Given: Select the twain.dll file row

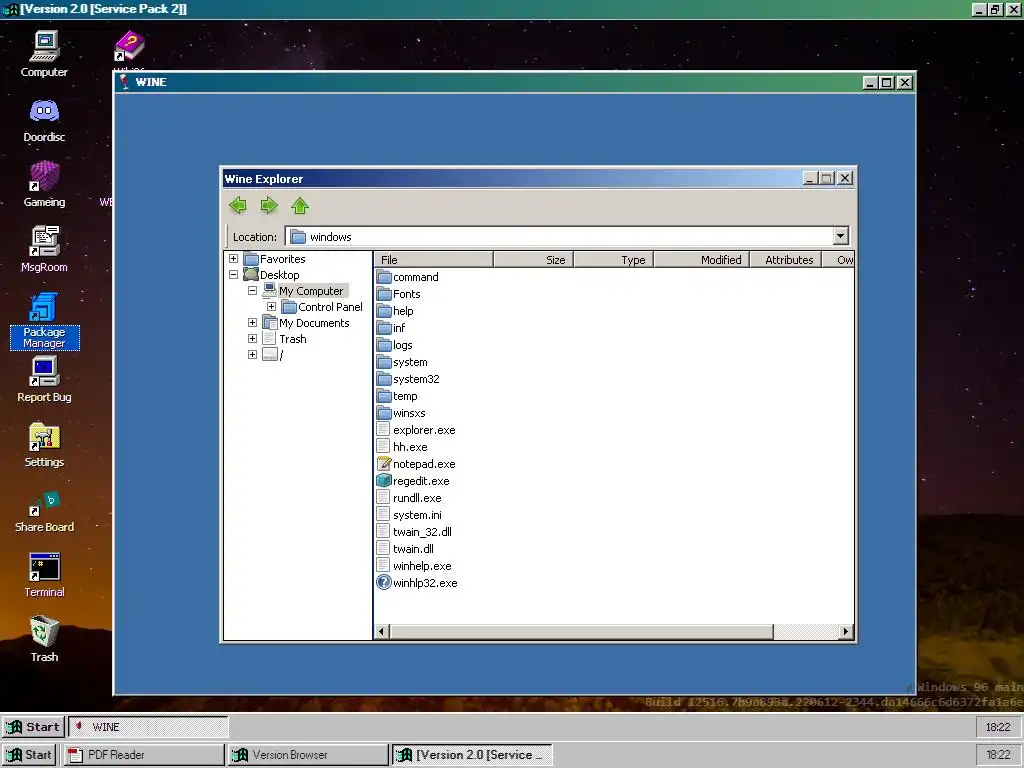Looking at the screenshot, I should pos(406,549).
